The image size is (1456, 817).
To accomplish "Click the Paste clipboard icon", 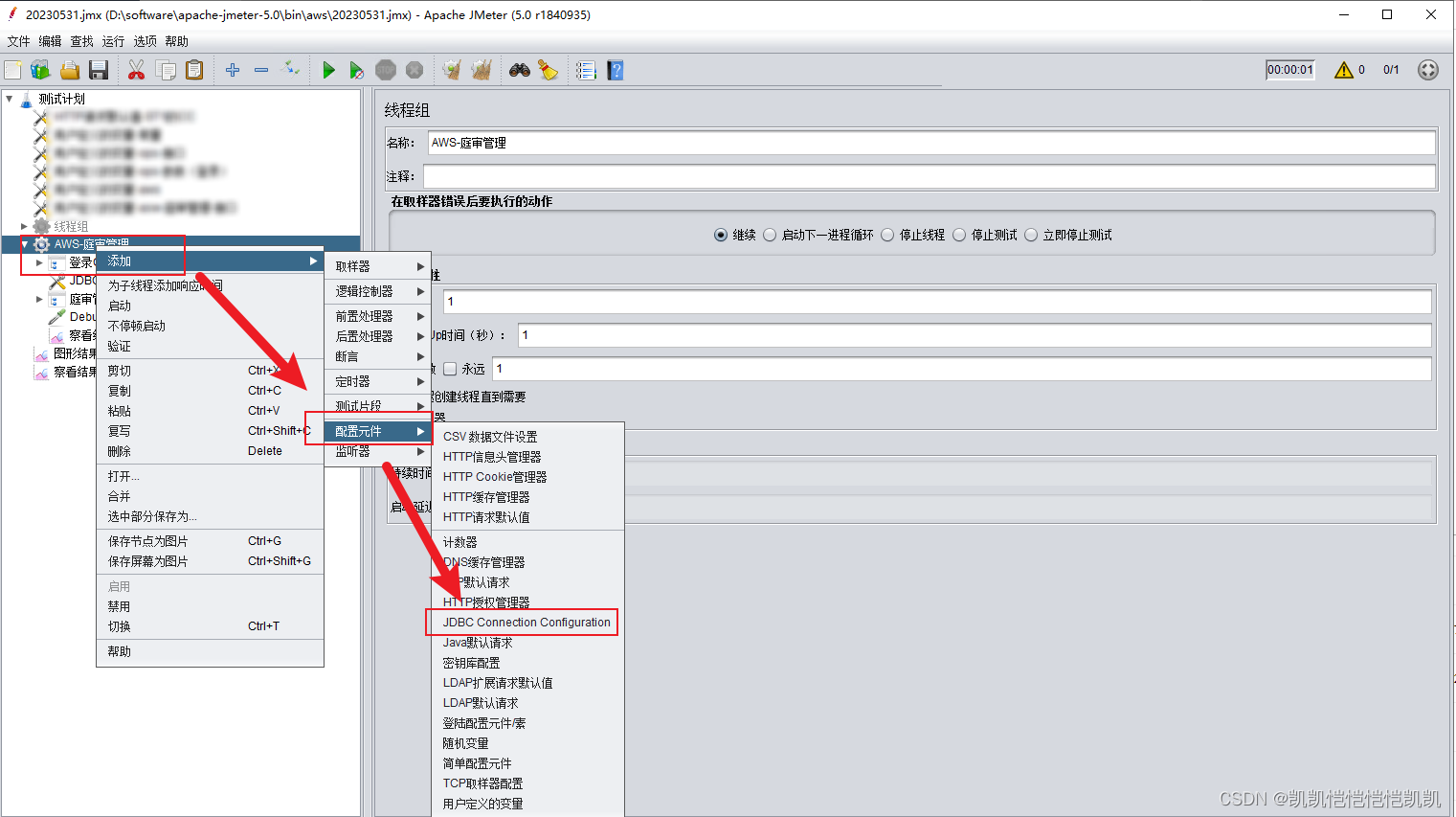I will 194,70.
